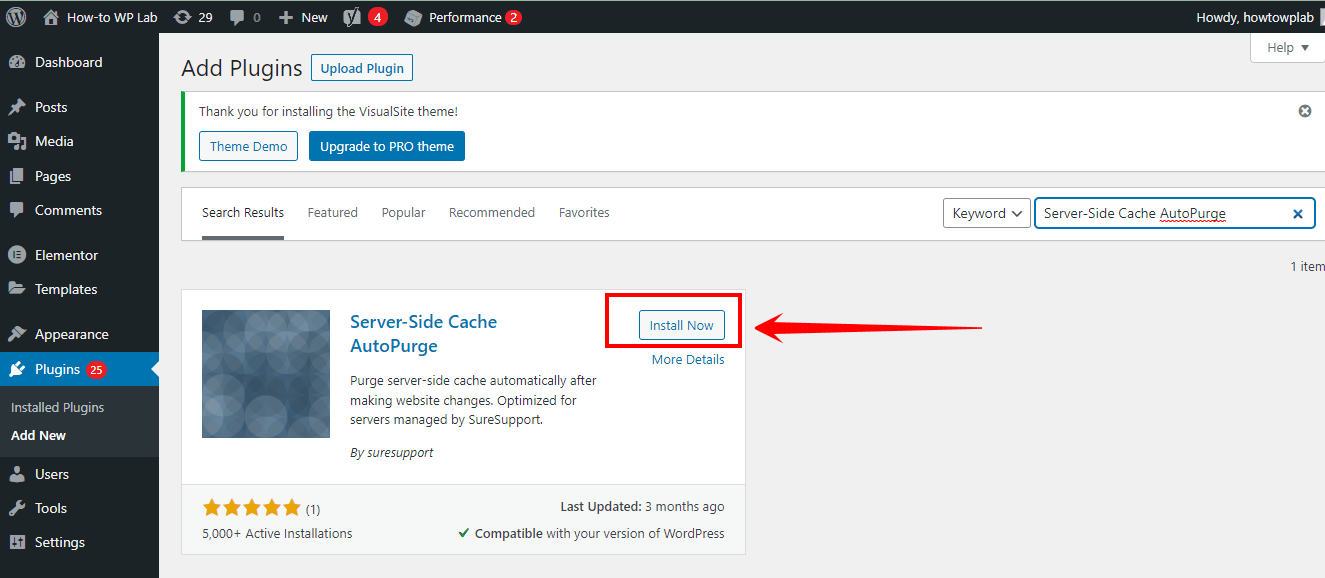This screenshot has height=578, width=1325.
Task: Click the '5,000+ Active Installations' text
Action: (277, 534)
